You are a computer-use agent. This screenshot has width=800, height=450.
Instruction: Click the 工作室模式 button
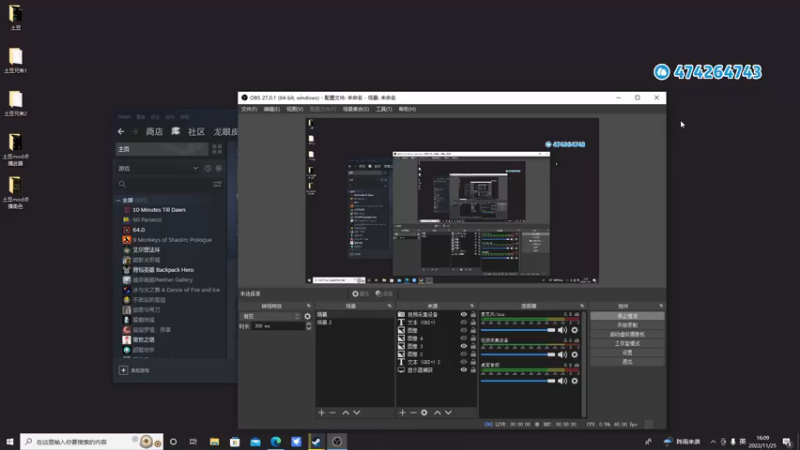pos(627,343)
